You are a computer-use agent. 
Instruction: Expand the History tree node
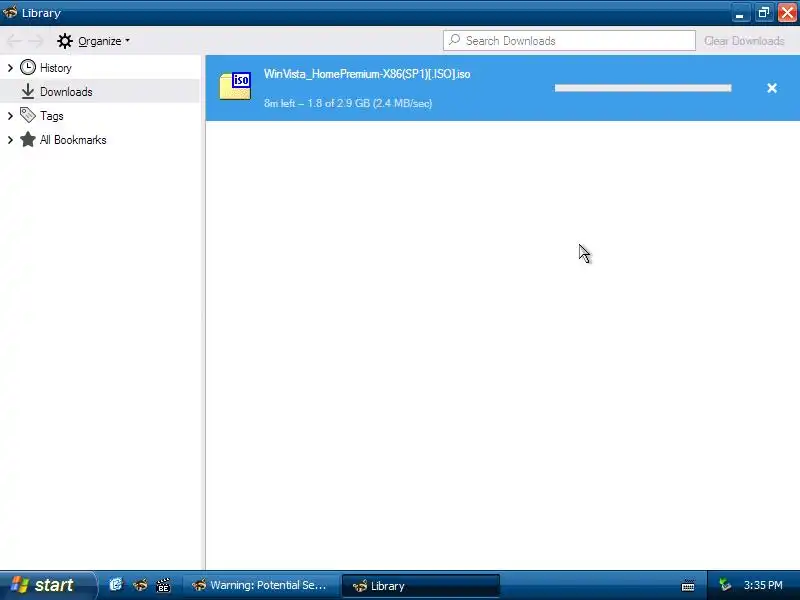click(10, 68)
